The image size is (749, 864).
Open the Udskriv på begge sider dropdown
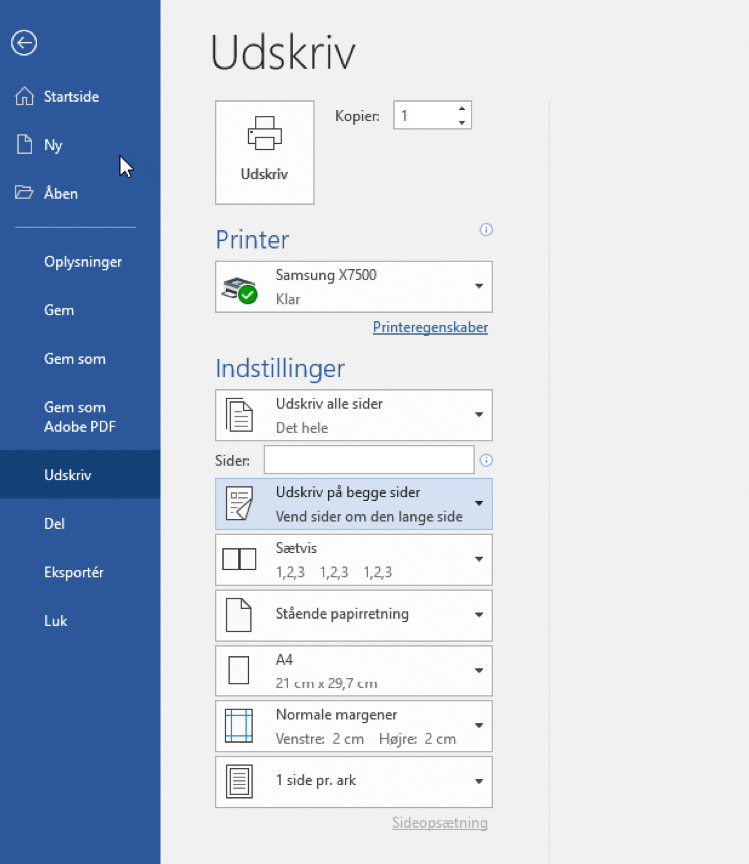click(x=354, y=504)
